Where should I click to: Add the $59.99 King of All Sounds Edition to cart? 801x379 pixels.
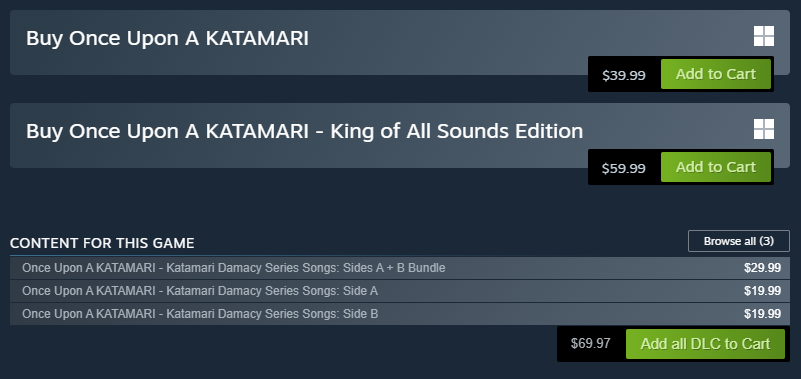pyautogui.click(x=716, y=167)
